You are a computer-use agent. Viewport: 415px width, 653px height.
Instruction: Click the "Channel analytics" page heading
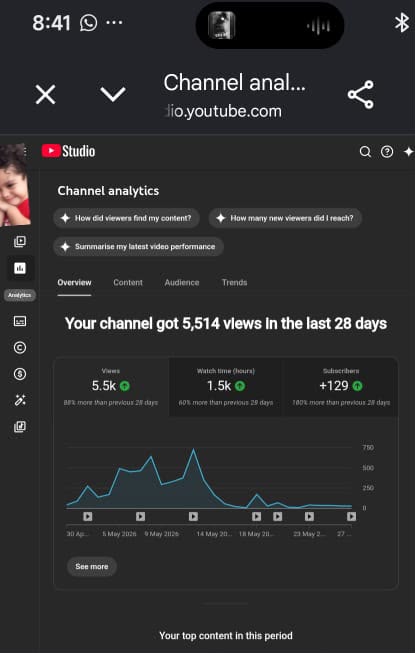108,191
